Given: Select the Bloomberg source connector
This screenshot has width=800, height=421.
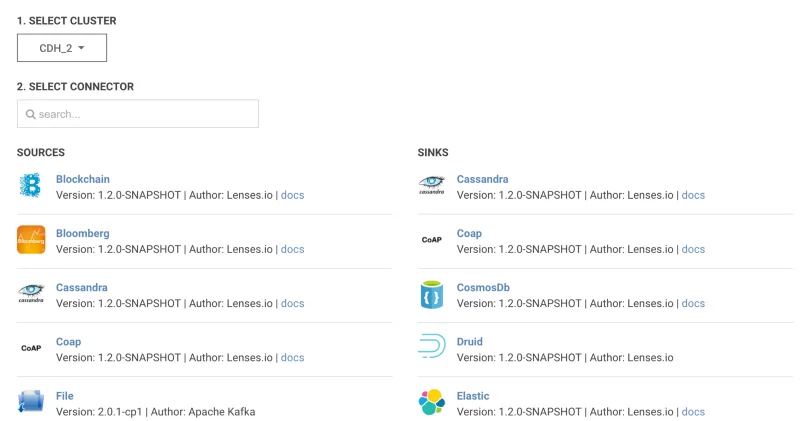Looking at the screenshot, I should [83, 233].
